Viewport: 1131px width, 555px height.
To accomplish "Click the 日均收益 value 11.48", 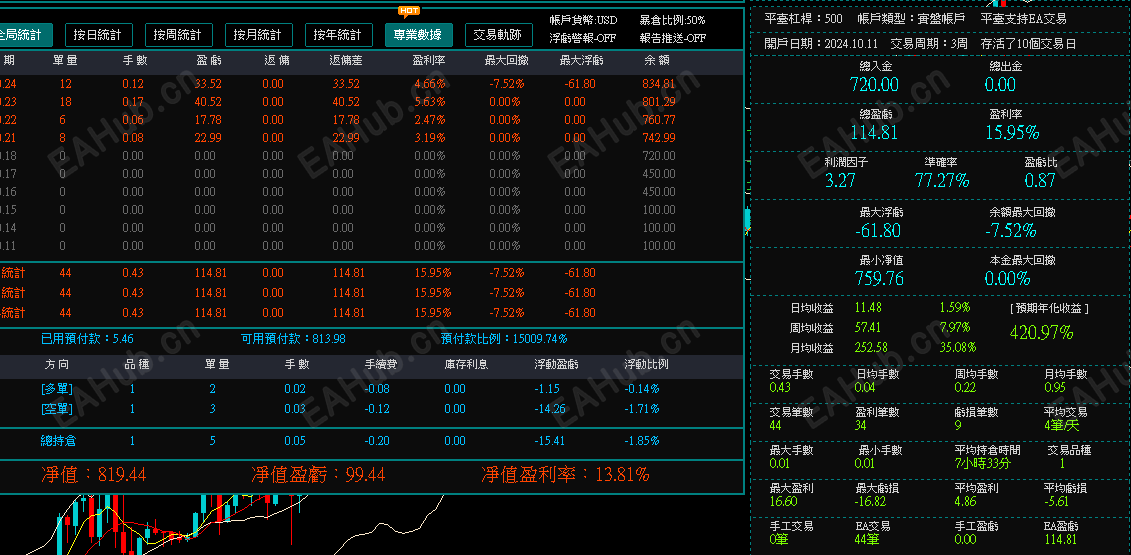I will (x=868, y=307).
